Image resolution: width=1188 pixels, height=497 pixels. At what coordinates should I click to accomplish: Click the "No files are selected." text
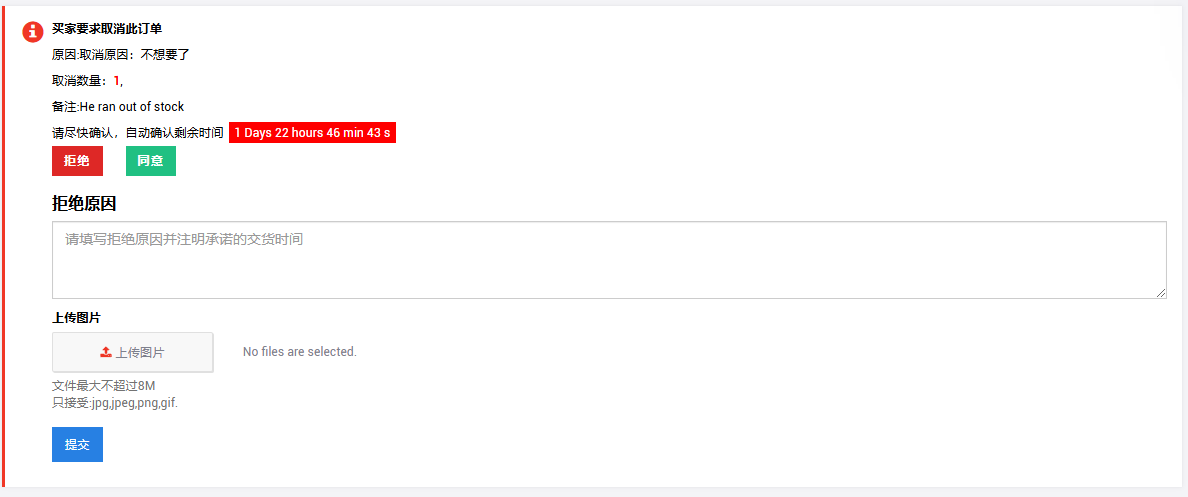click(x=300, y=352)
